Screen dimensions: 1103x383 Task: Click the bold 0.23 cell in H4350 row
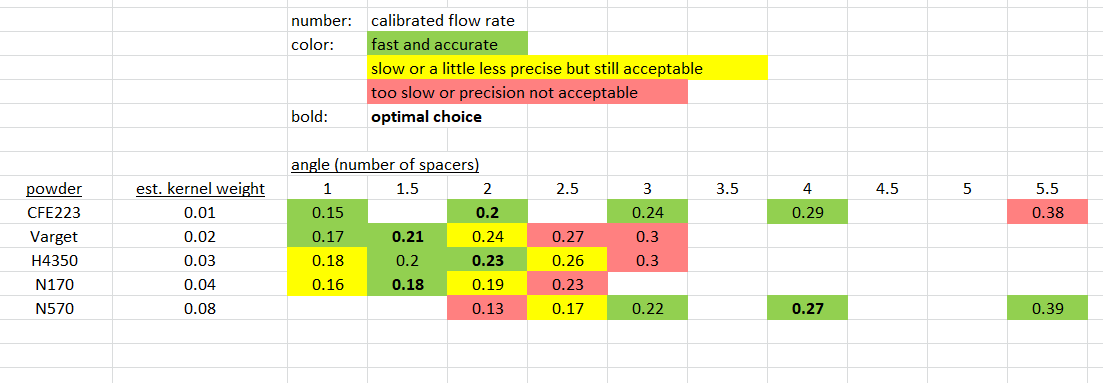point(487,260)
